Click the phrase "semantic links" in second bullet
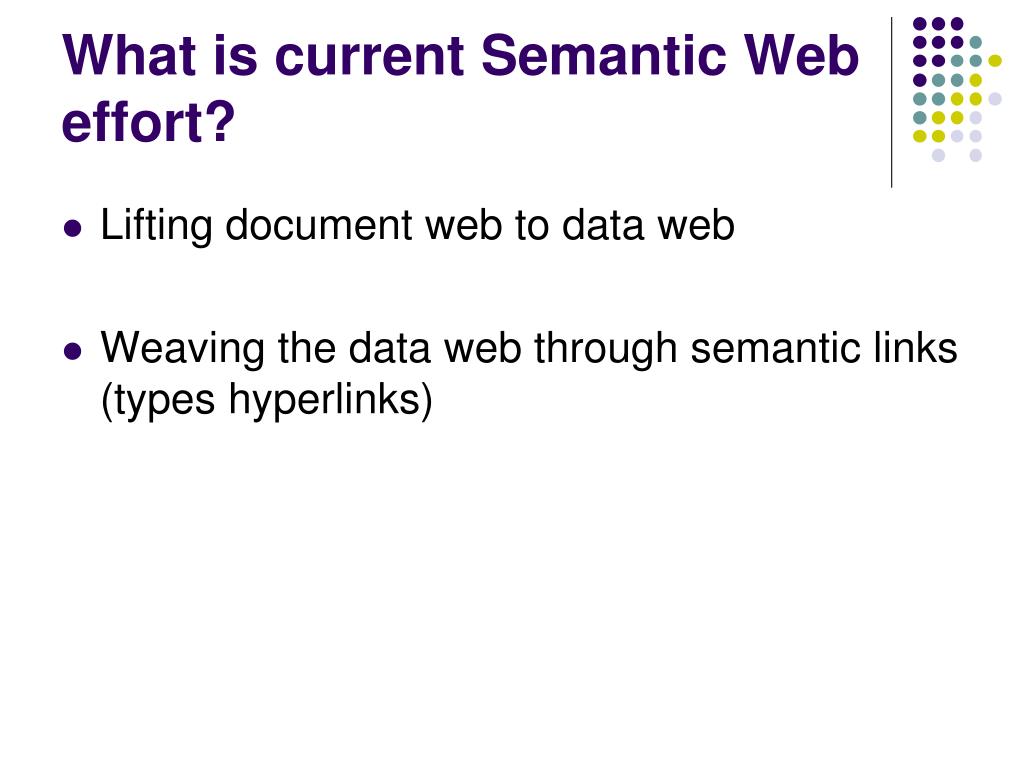This screenshot has width=1024, height=768. [824, 349]
